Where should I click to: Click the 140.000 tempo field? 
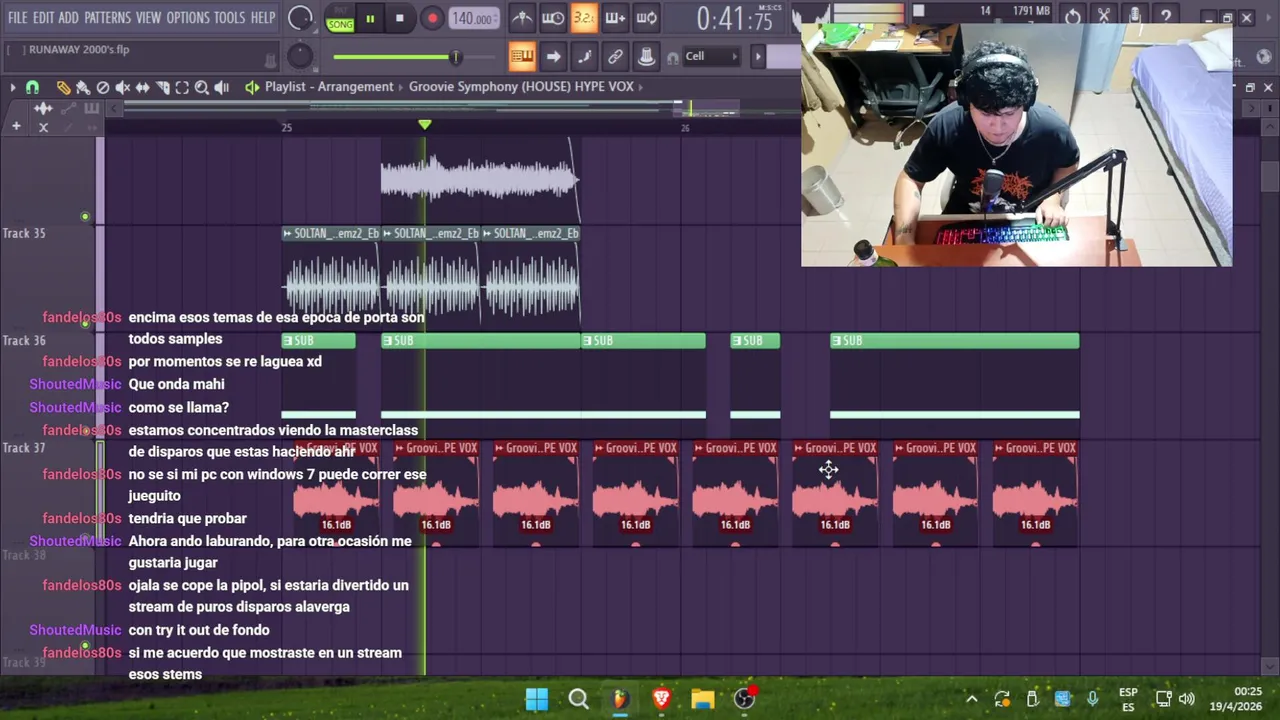click(x=473, y=18)
